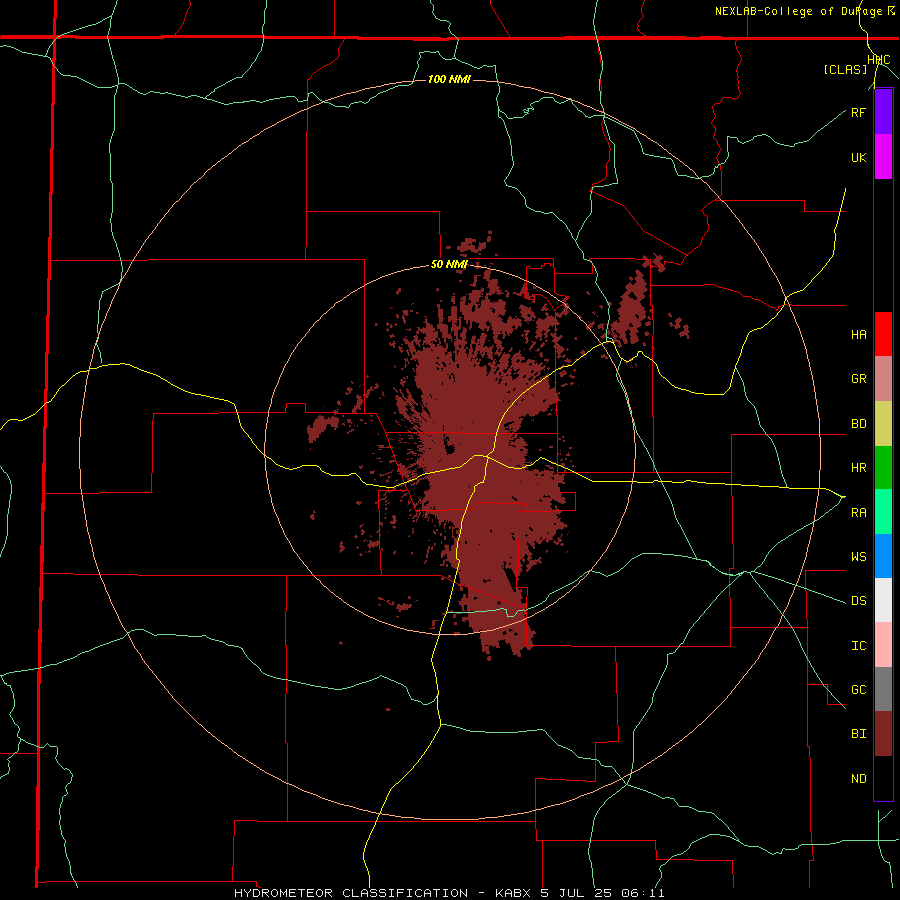Click the HA red legend swatch
900x900 pixels.
pyautogui.click(x=883, y=334)
